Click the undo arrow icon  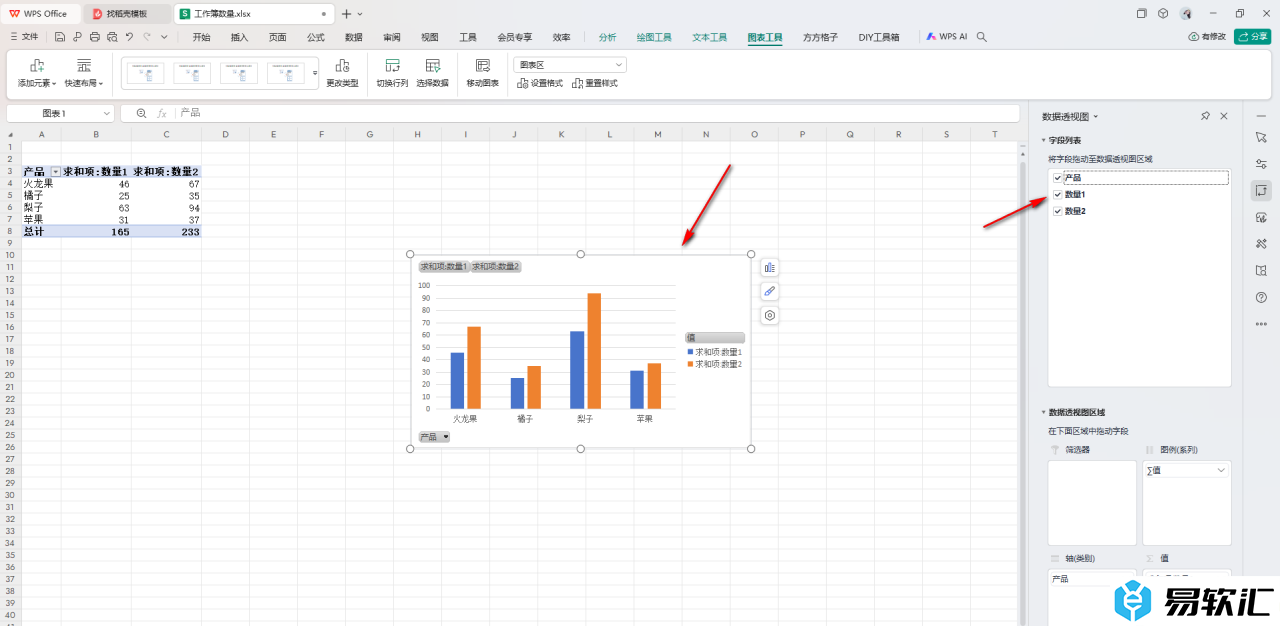point(129,37)
